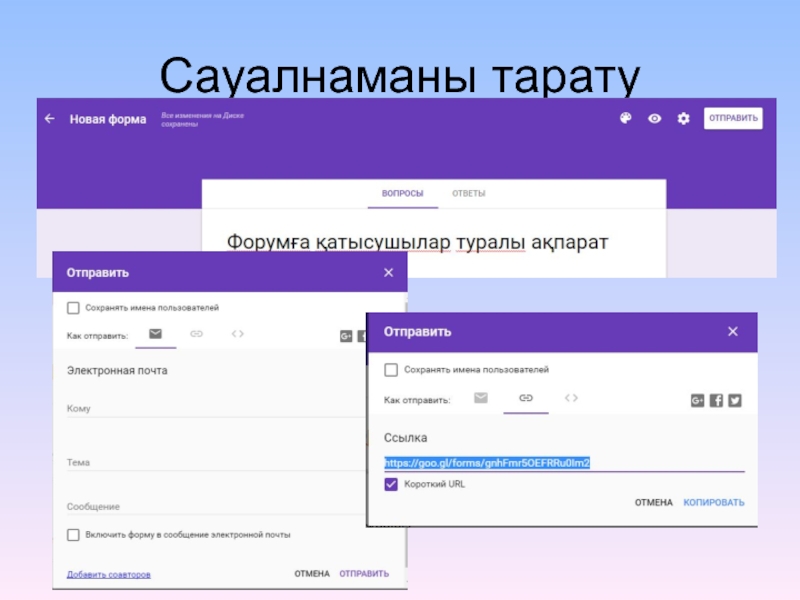This screenshot has width=800, height=600.
Task: Share via Facebook icon in right dialog
Action: 716,401
